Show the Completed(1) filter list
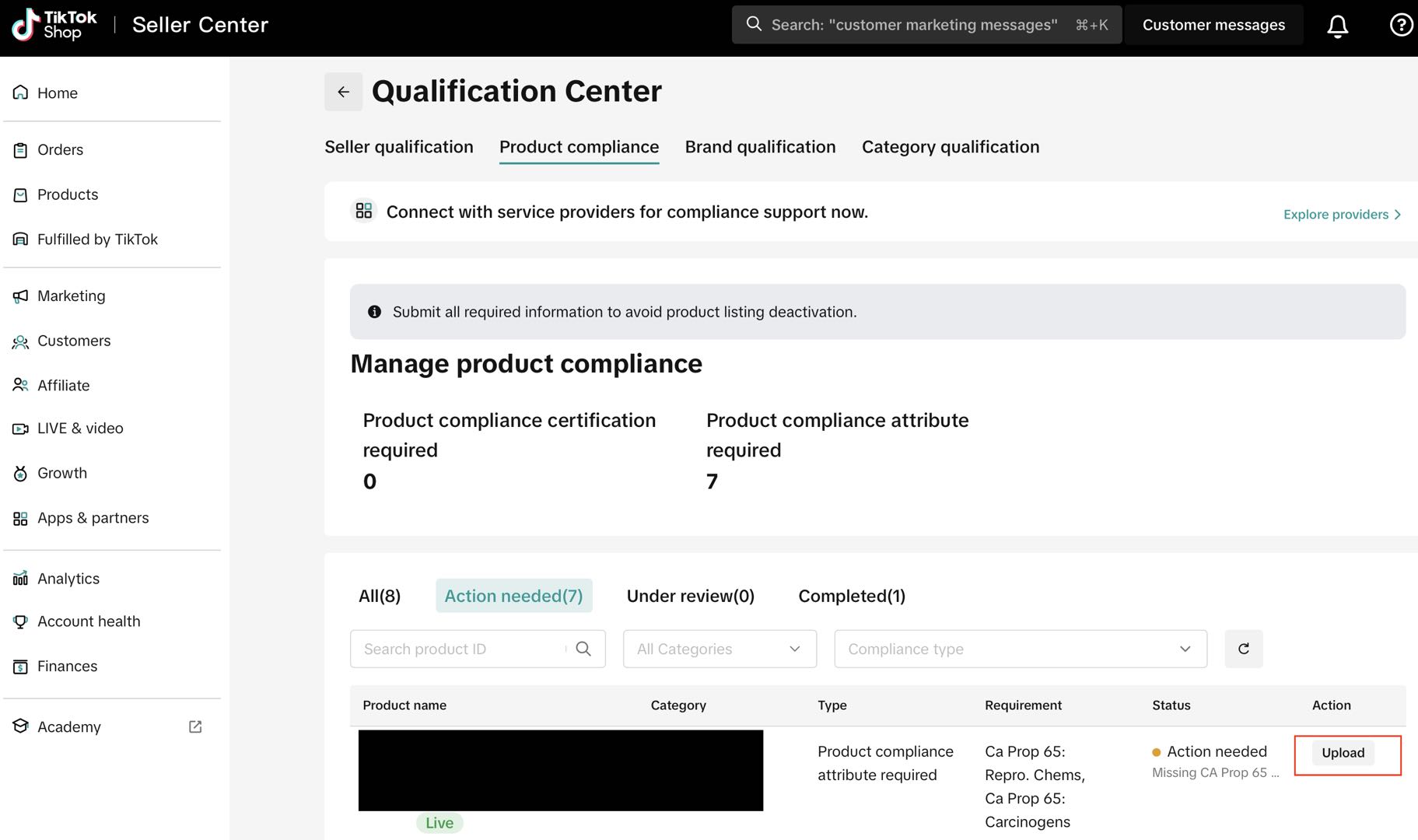 point(852,596)
